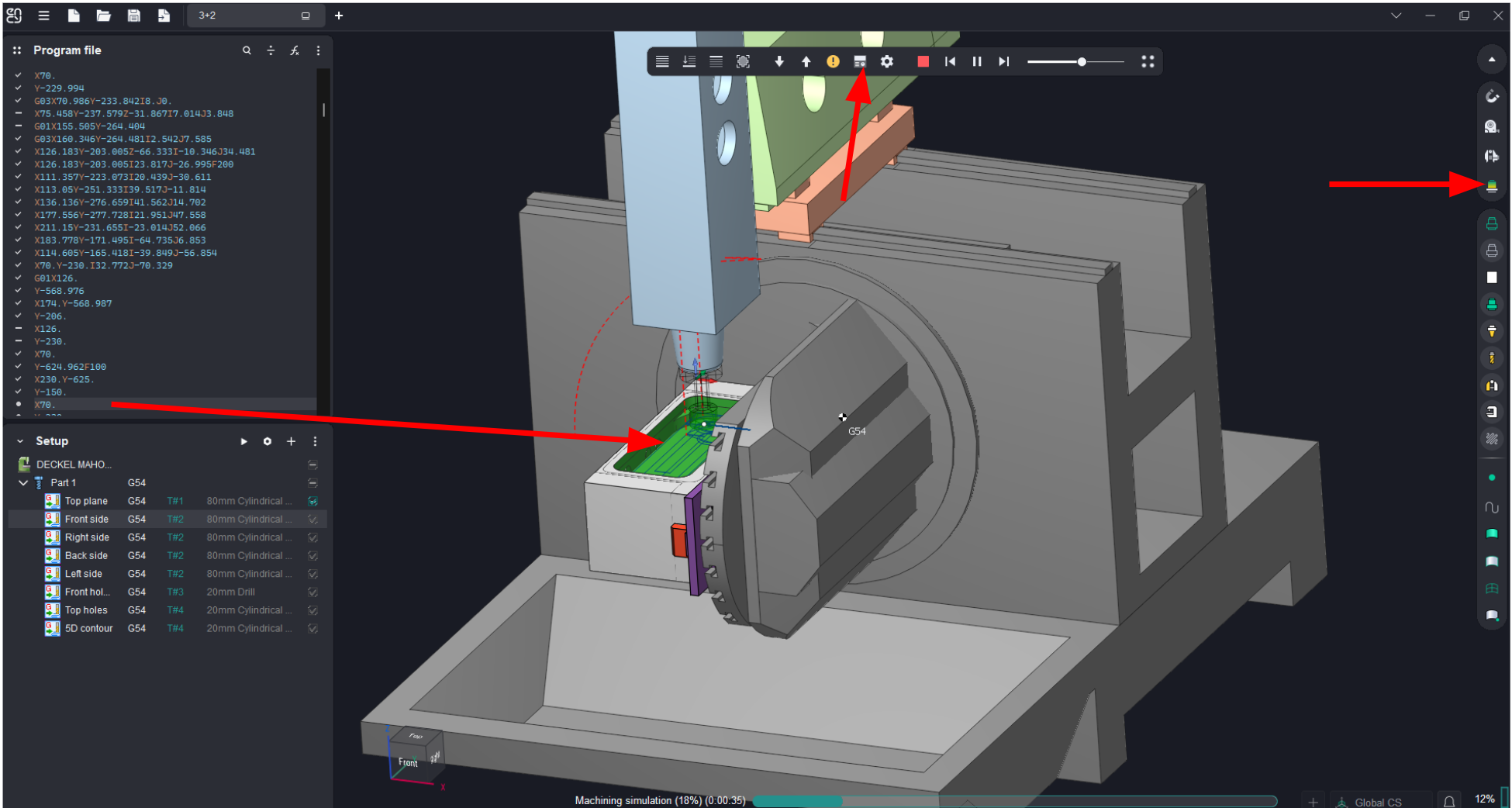The image size is (1512, 808).
Task: Add a new tab with plus button
Action: [339, 16]
